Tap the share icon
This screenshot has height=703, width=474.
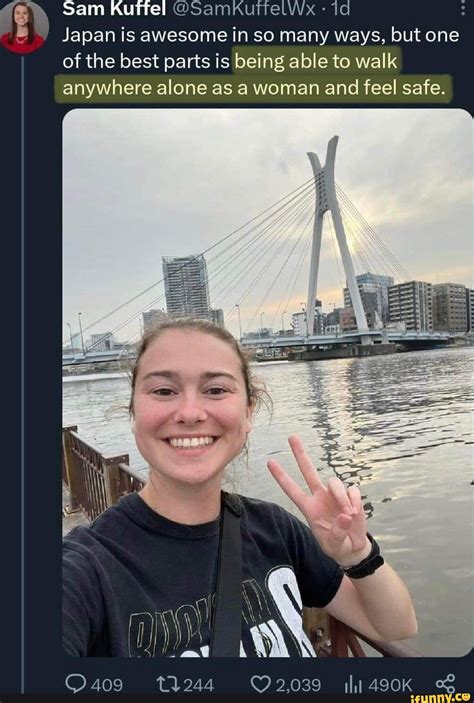(x=446, y=684)
